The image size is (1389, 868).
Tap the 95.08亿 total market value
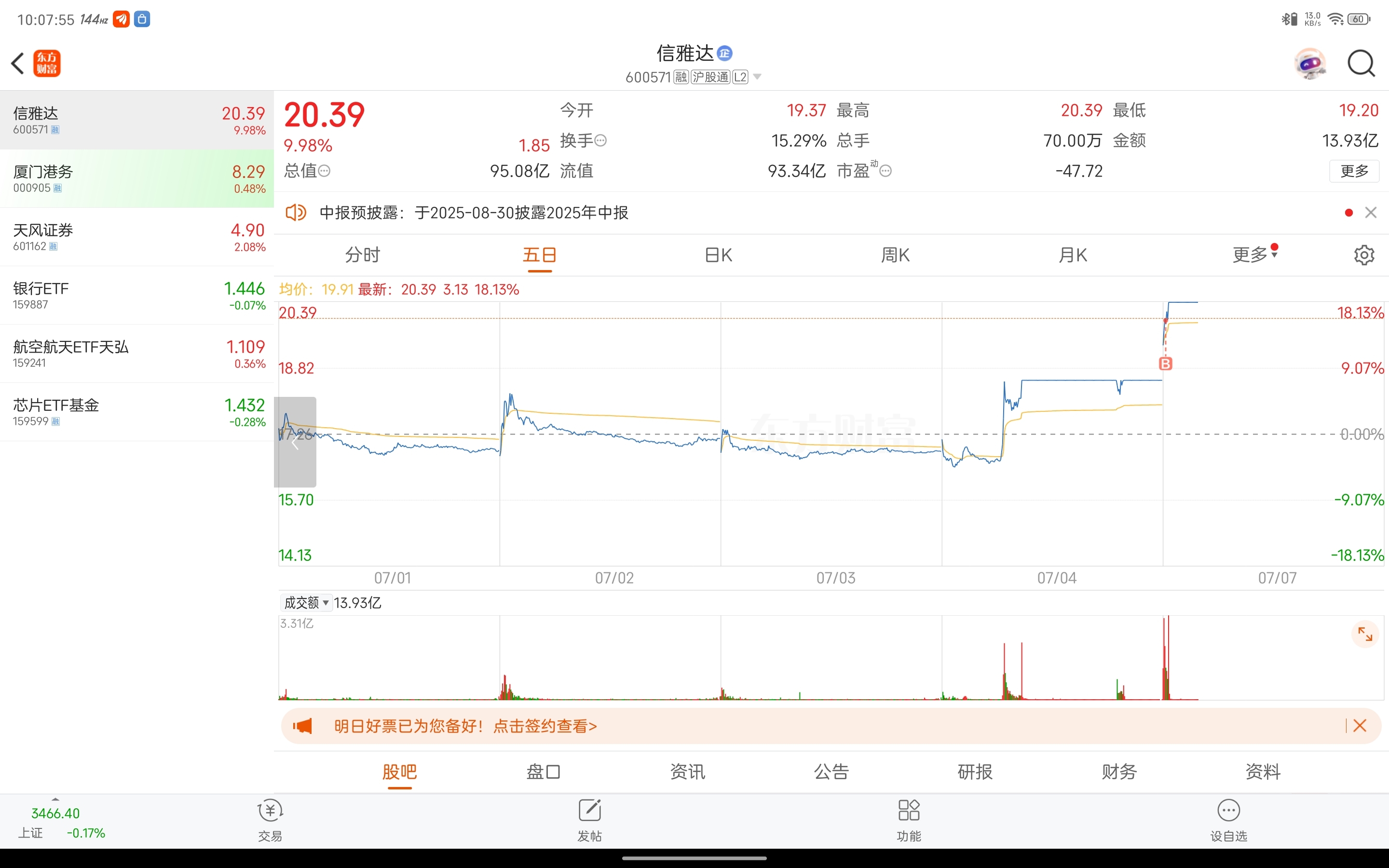[x=519, y=171]
